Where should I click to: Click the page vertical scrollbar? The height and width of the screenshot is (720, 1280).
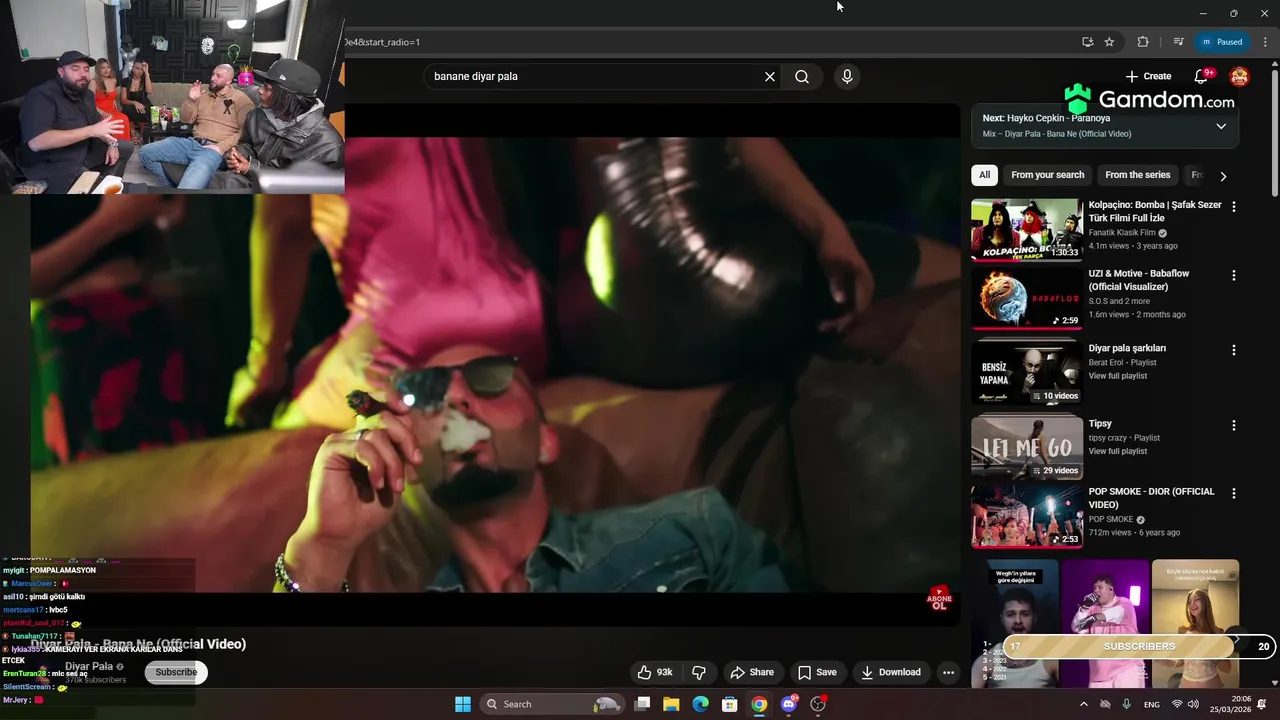coord(1275,130)
